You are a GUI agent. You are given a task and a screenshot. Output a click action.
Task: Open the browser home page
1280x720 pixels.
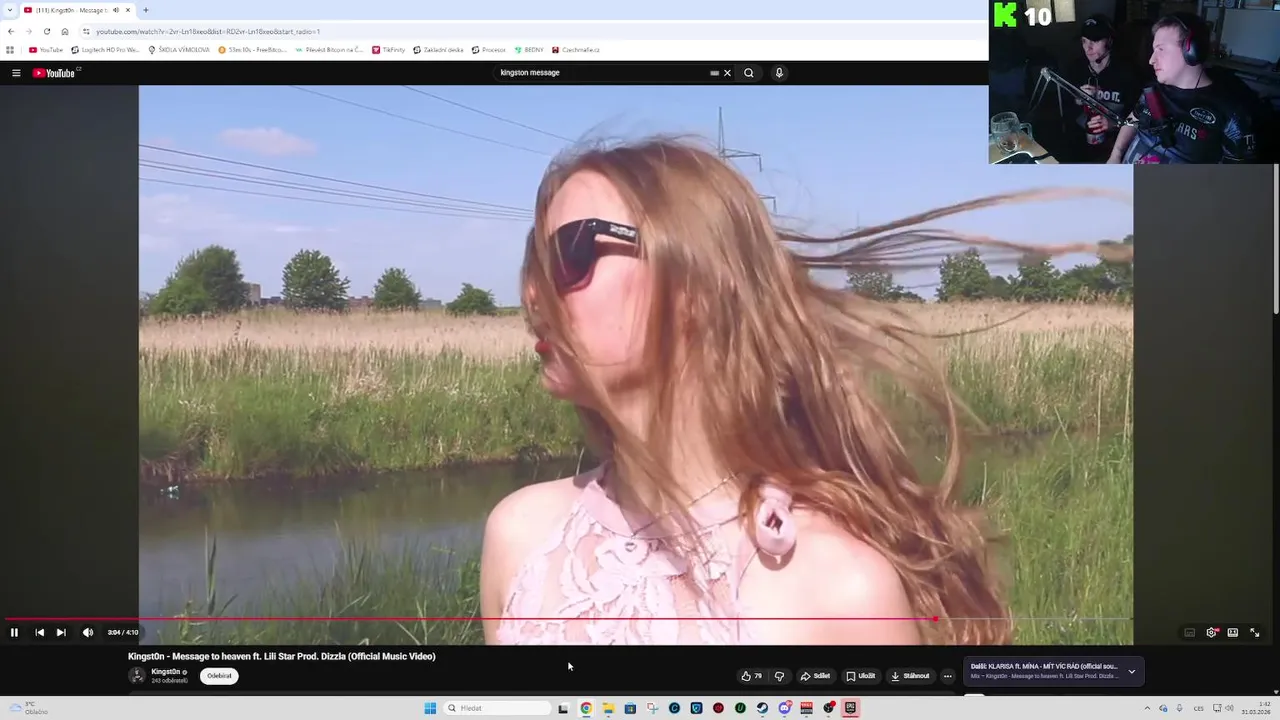[65, 31]
